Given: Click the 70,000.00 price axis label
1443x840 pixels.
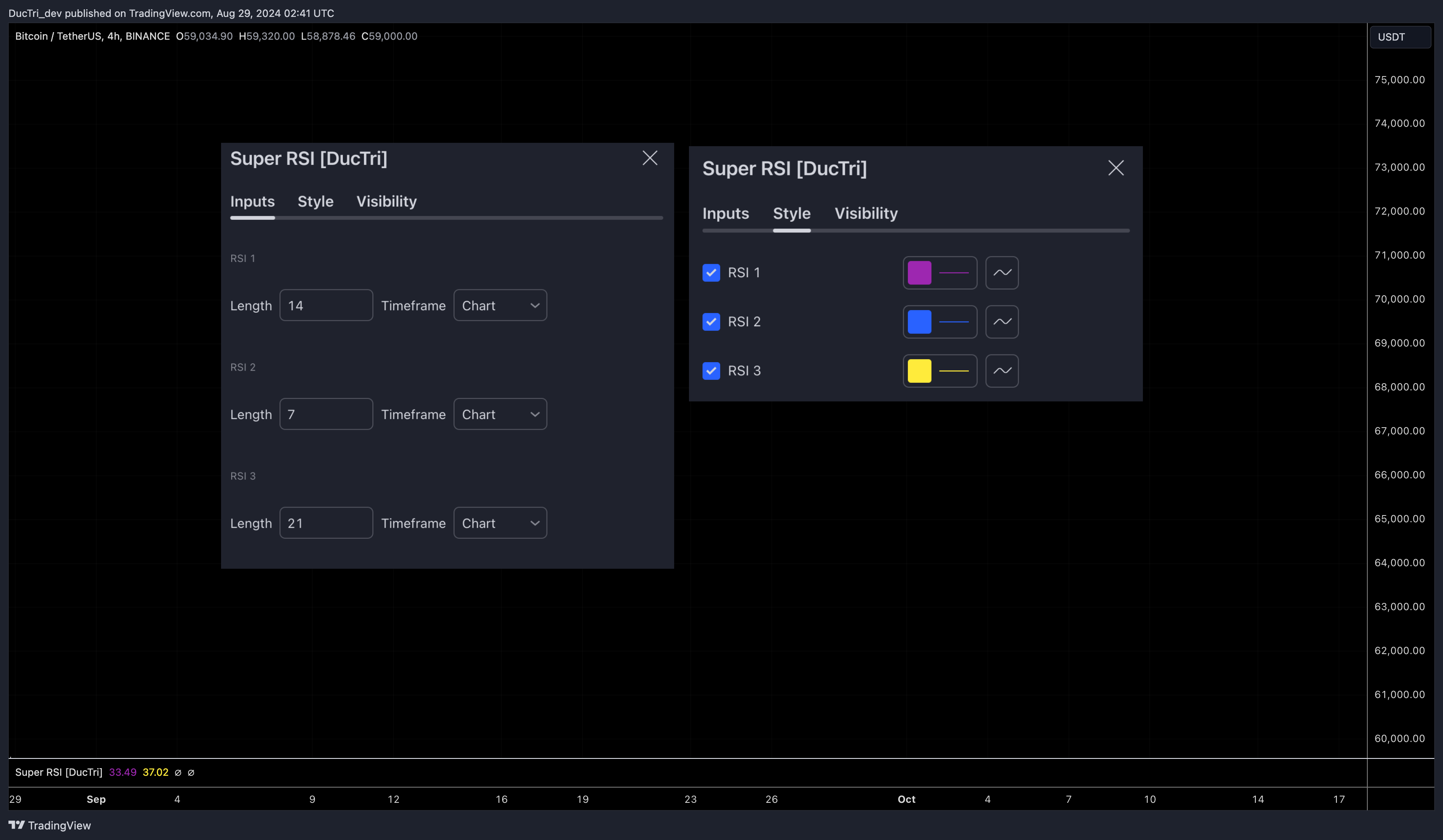Looking at the screenshot, I should tap(1399, 299).
